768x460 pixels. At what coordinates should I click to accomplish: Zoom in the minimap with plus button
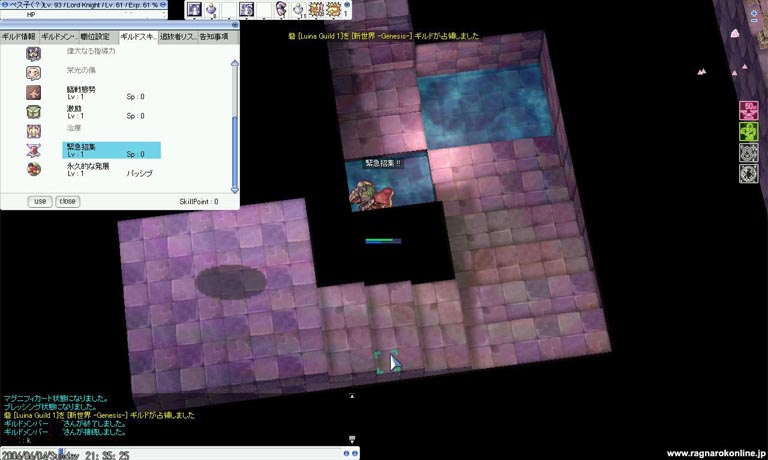tap(754, 14)
